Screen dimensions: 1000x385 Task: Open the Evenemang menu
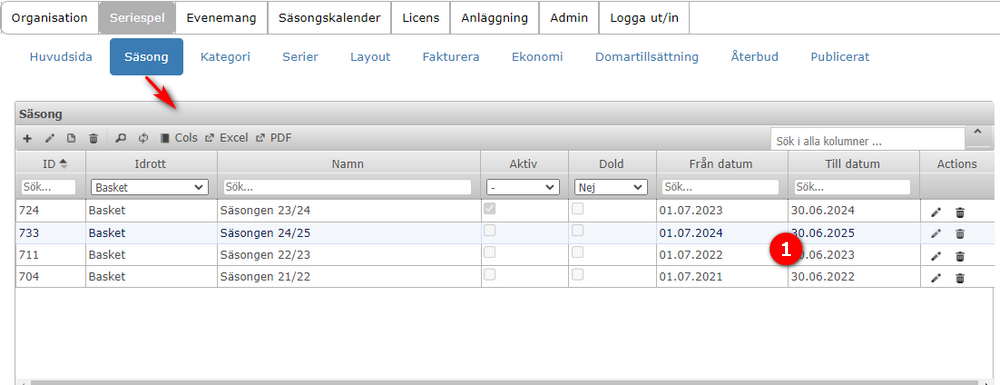coord(221,18)
